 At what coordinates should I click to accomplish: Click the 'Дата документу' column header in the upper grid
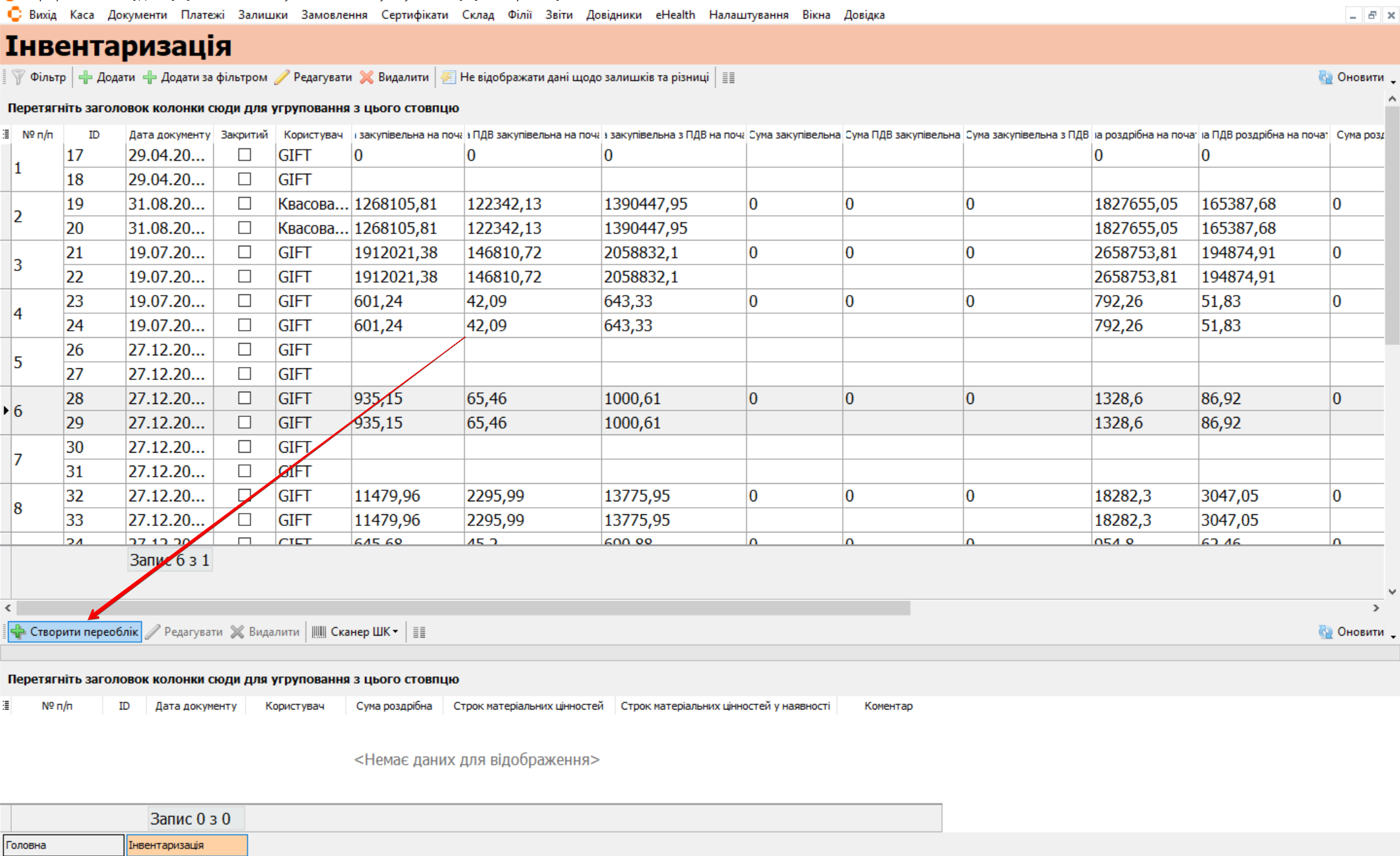point(169,135)
